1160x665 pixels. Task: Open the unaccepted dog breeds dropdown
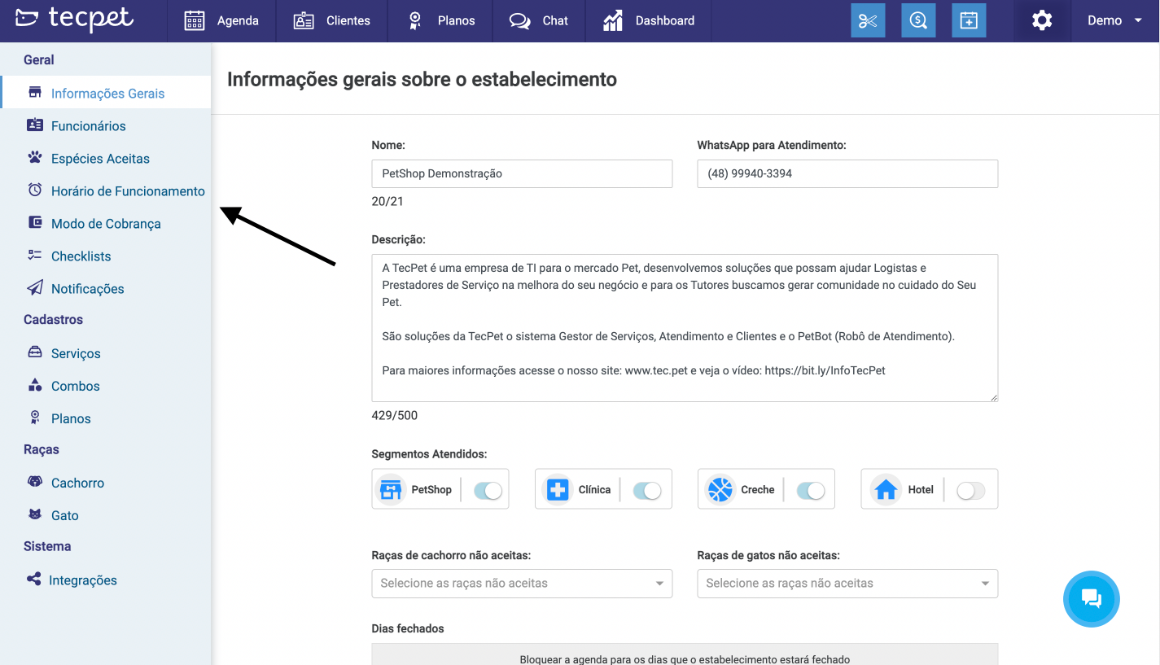point(521,583)
